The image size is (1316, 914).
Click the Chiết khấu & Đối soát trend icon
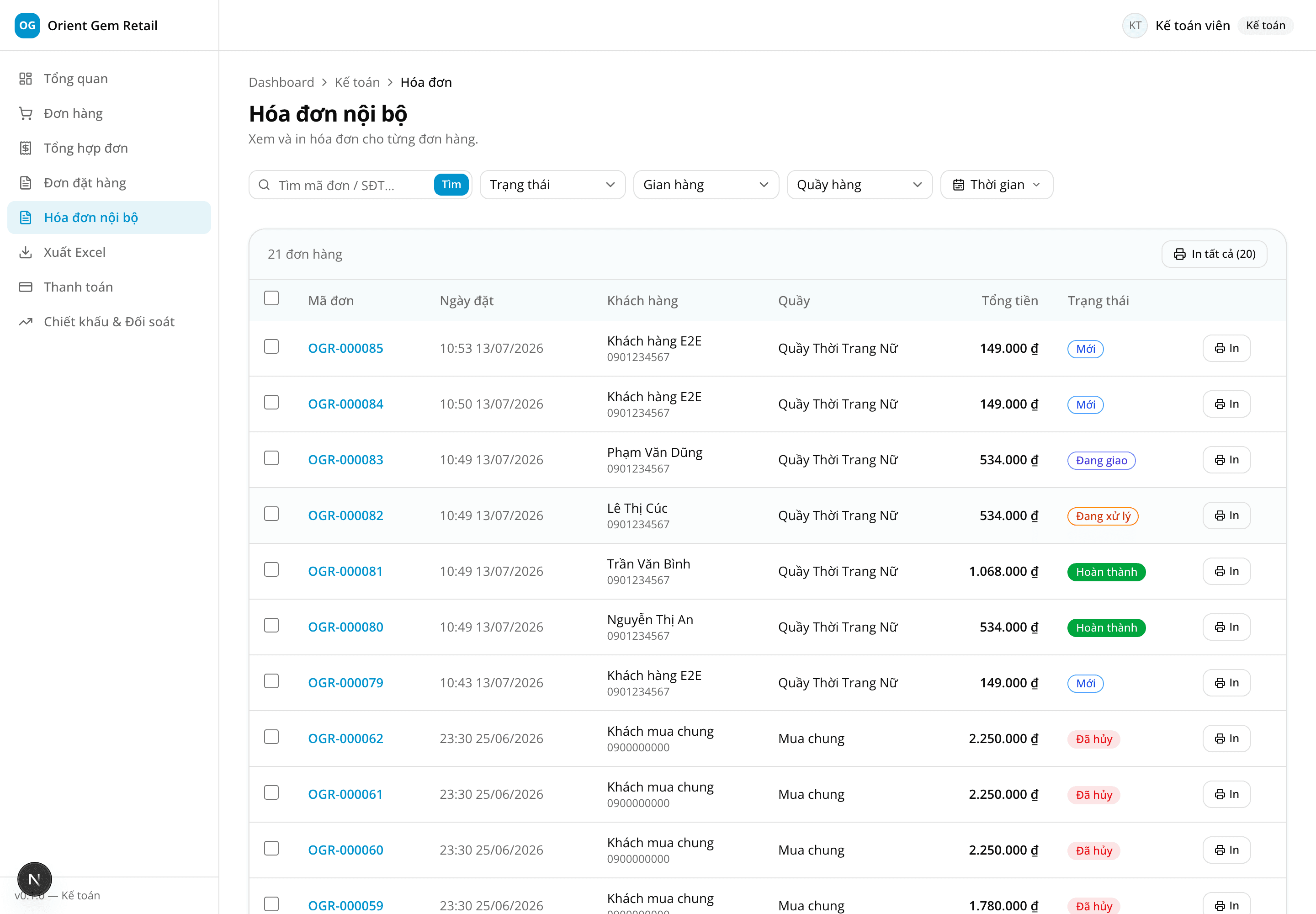[25, 322]
